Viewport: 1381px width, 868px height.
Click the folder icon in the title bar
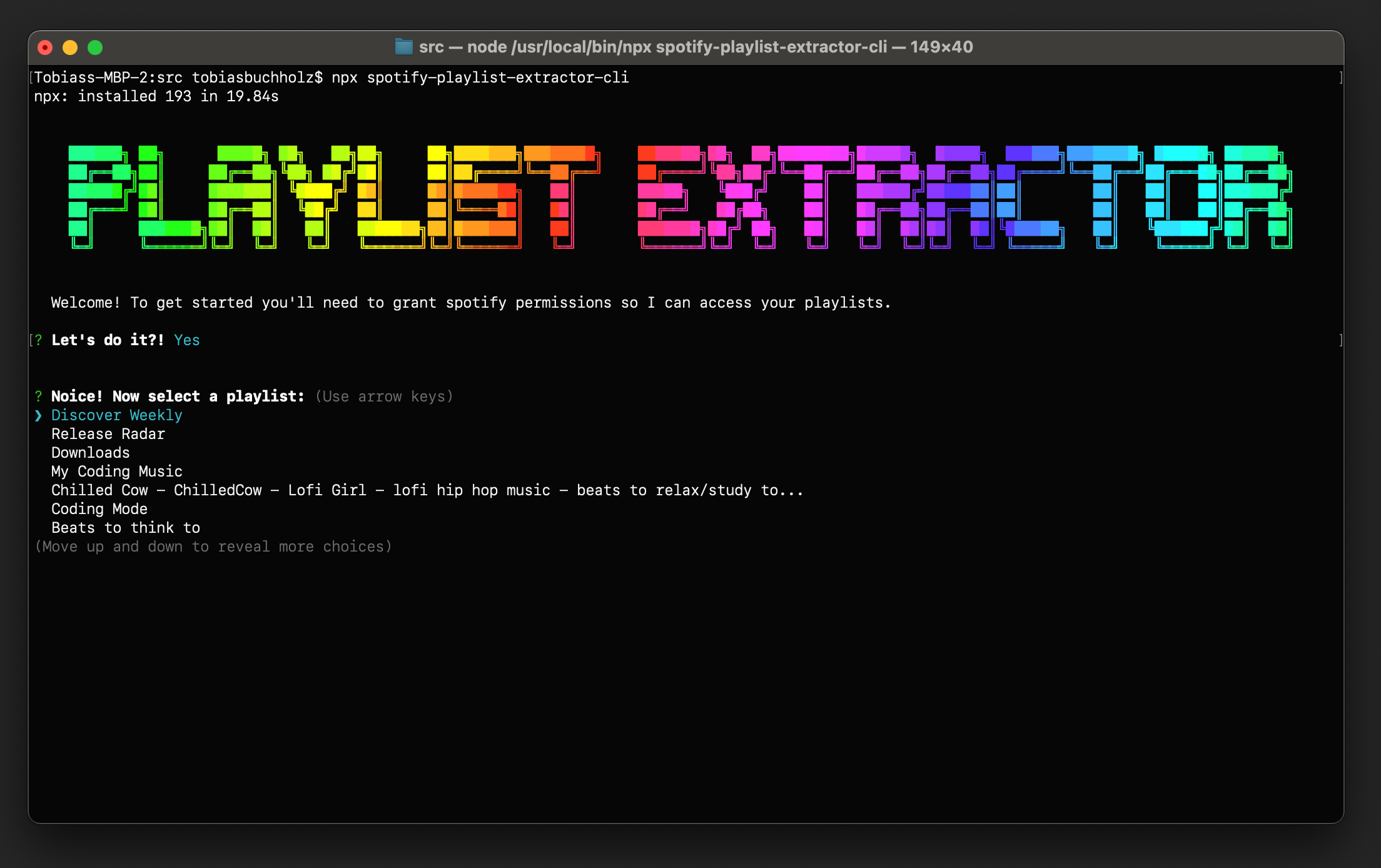(x=403, y=46)
